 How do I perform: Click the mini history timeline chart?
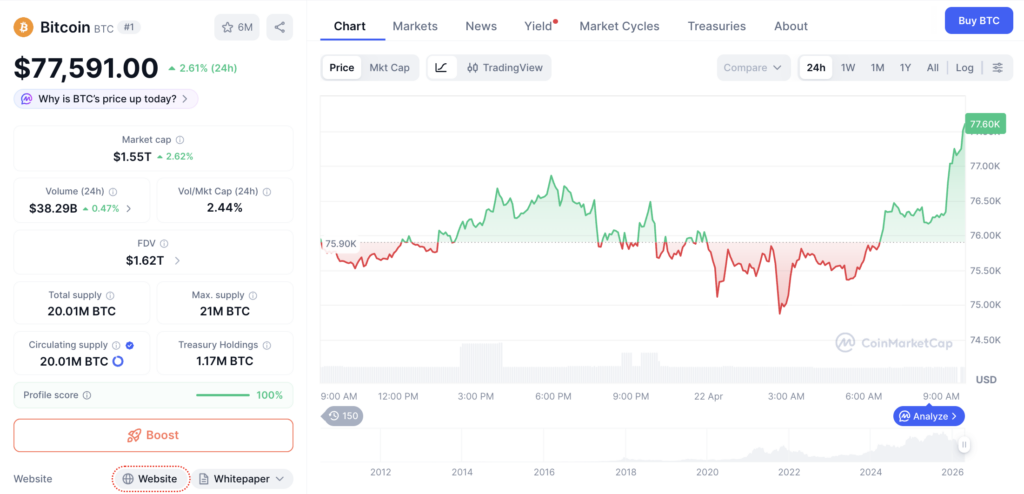point(643,446)
